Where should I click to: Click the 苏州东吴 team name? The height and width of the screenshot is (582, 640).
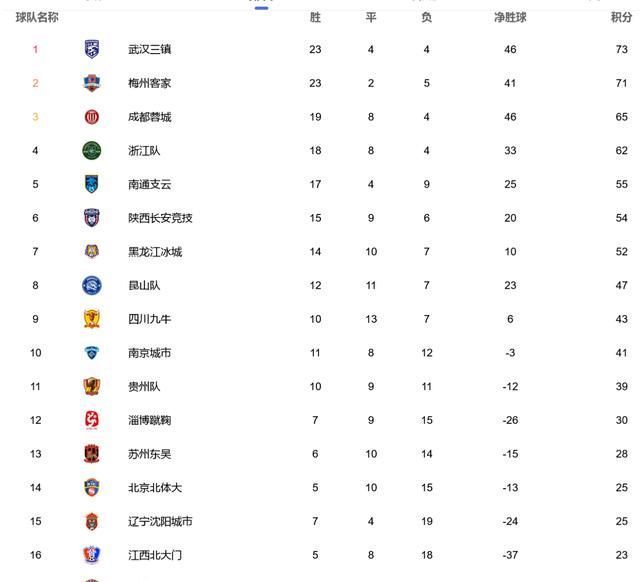(x=149, y=454)
